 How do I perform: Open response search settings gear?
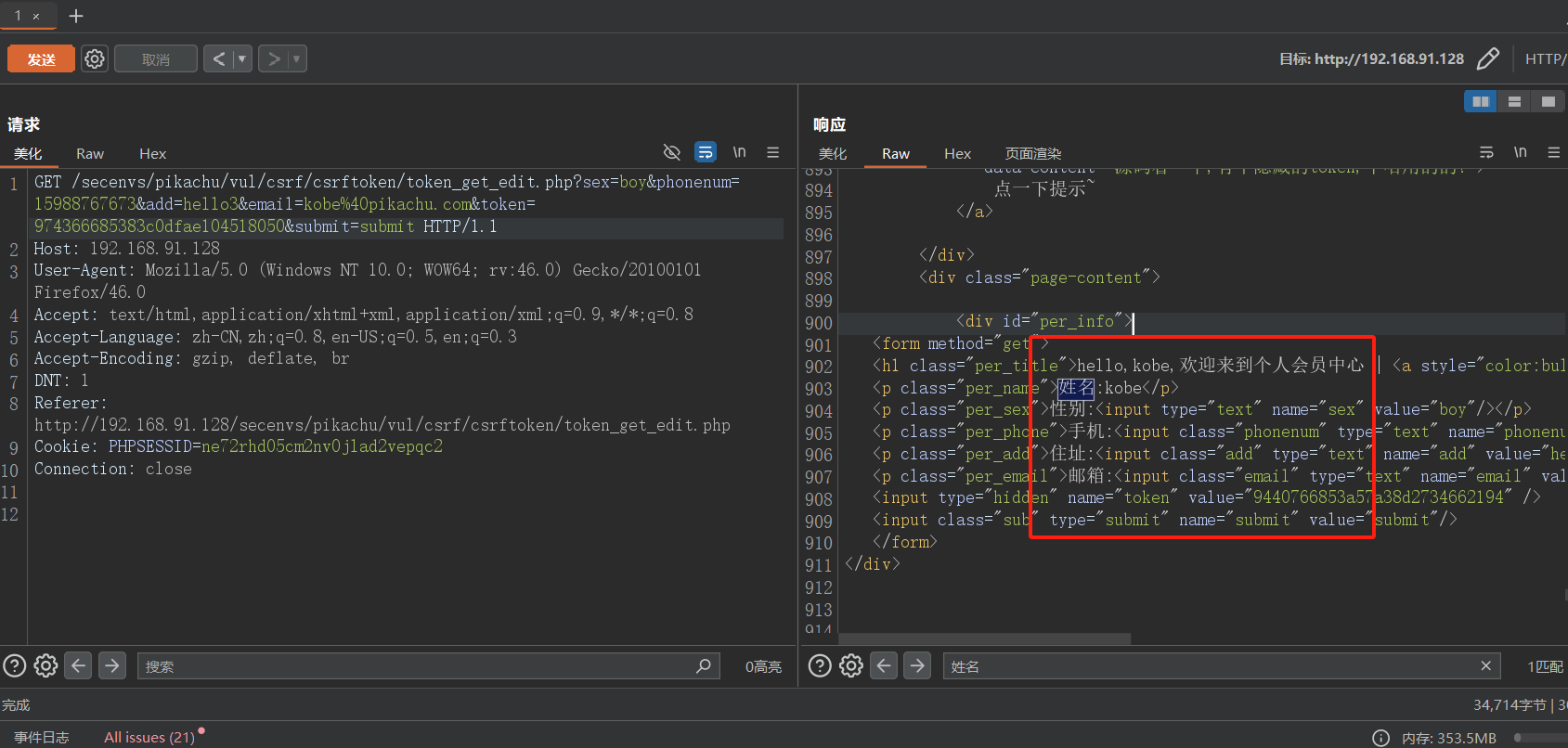point(851,665)
